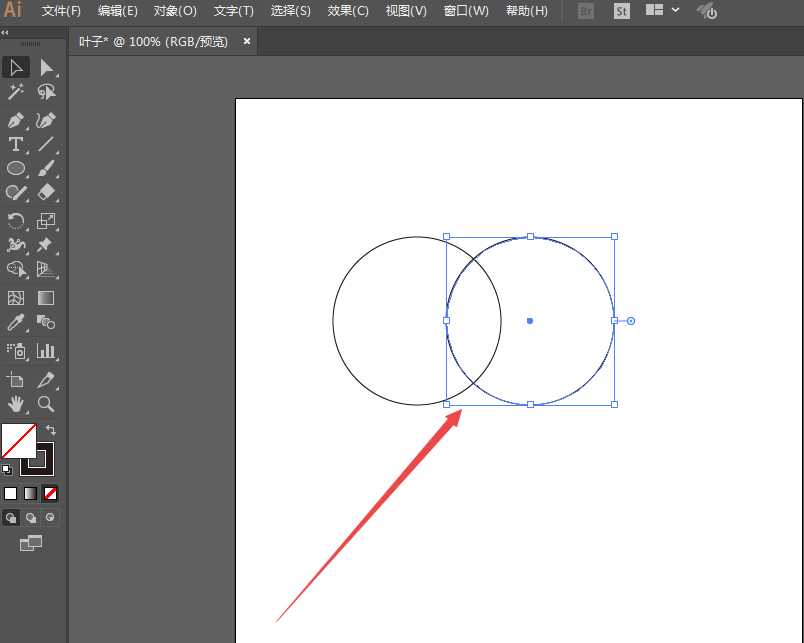
Task: Apply None fill using the slashed swatch
Action: tap(48, 493)
